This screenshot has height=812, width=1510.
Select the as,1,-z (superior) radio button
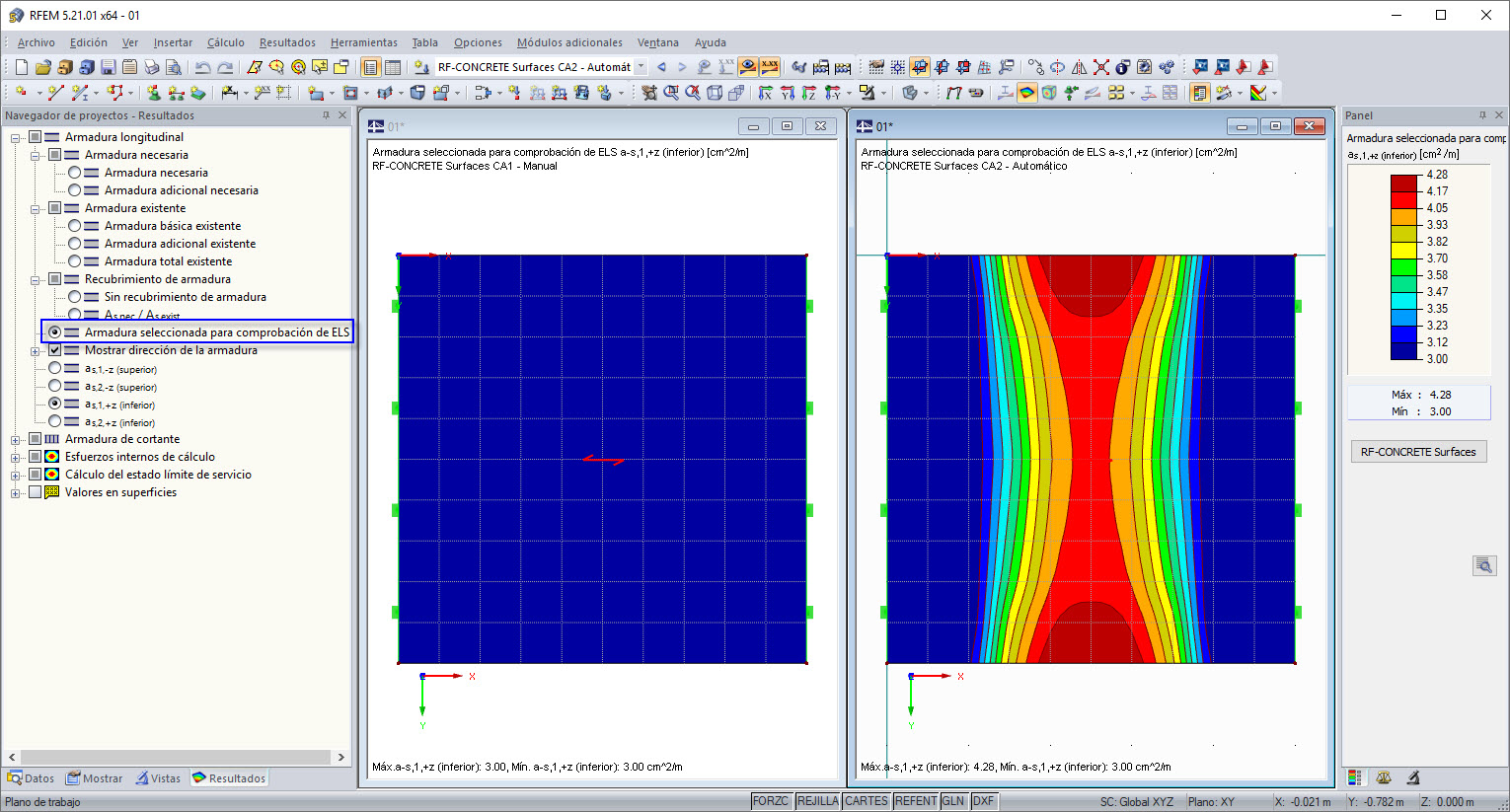[x=54, y=368]
